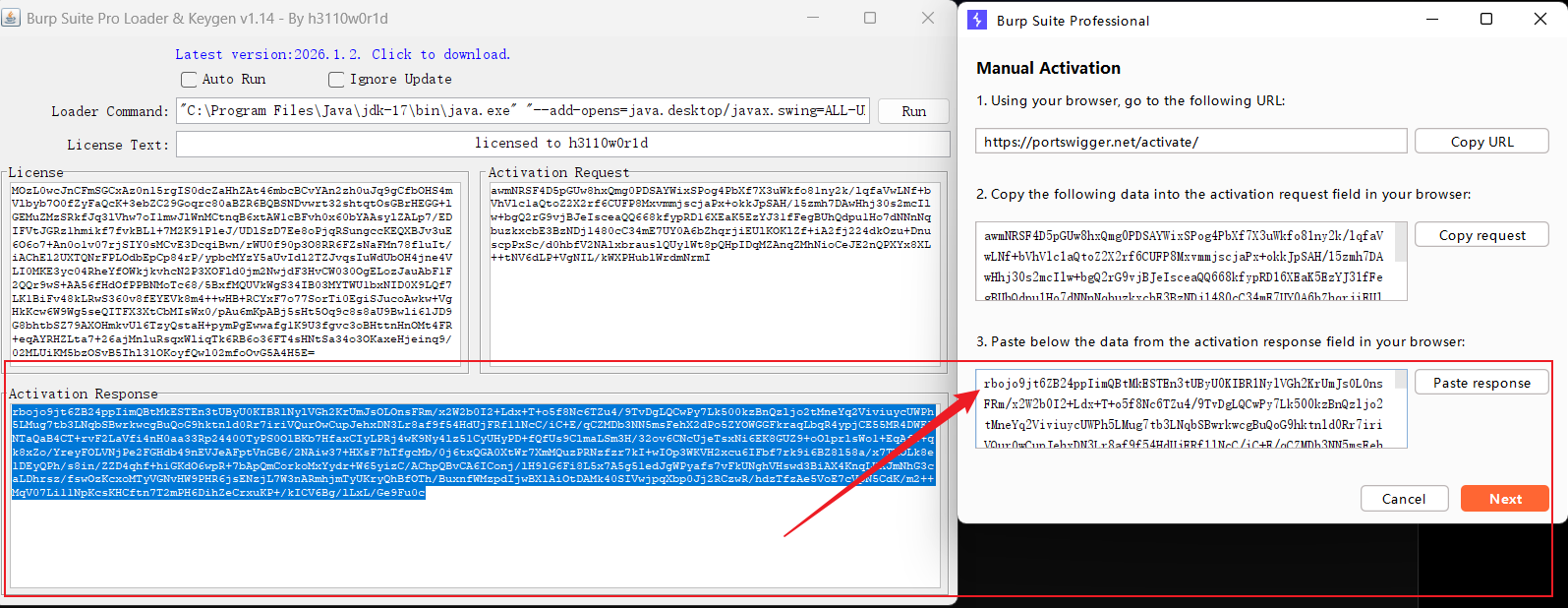Close the Burp Suite Pro Loader & Keygen window
Image resolution: width=1568 pixels, height=608 pixels.
pos(928,18)
